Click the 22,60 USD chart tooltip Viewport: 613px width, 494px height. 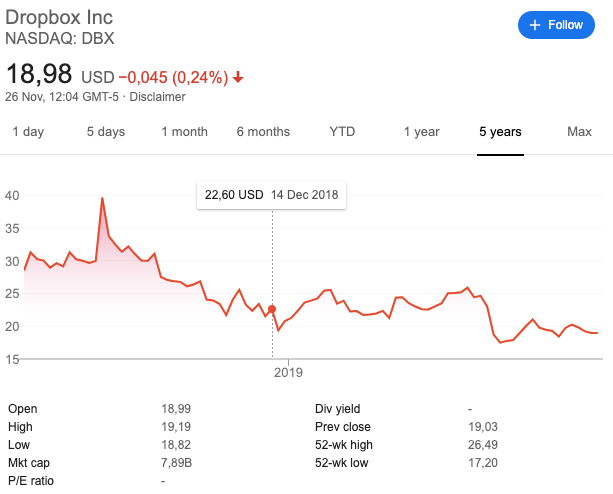click(271, 195)
